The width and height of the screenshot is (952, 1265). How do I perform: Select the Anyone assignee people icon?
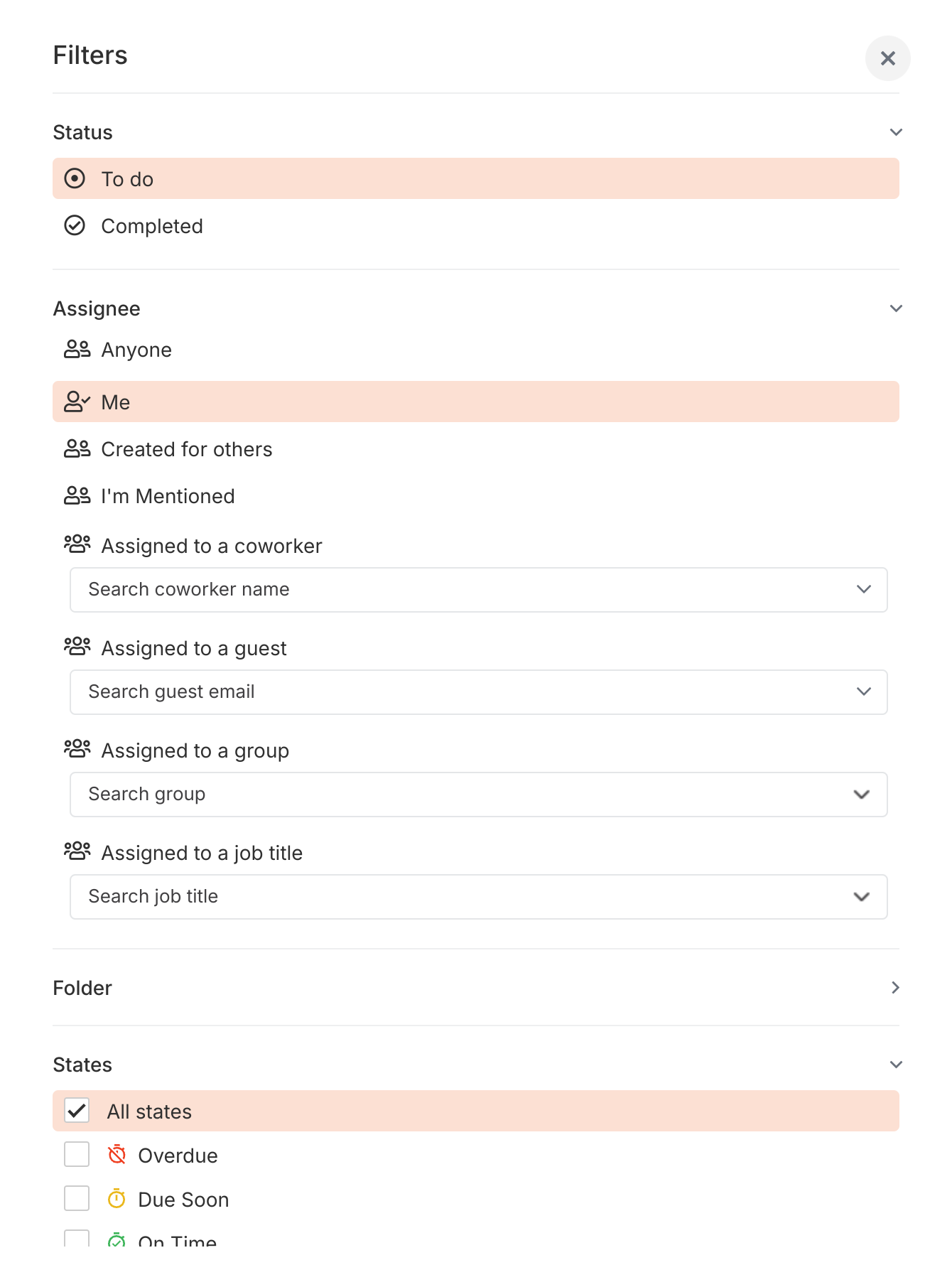pyautogui.click(x=77, y=349)
